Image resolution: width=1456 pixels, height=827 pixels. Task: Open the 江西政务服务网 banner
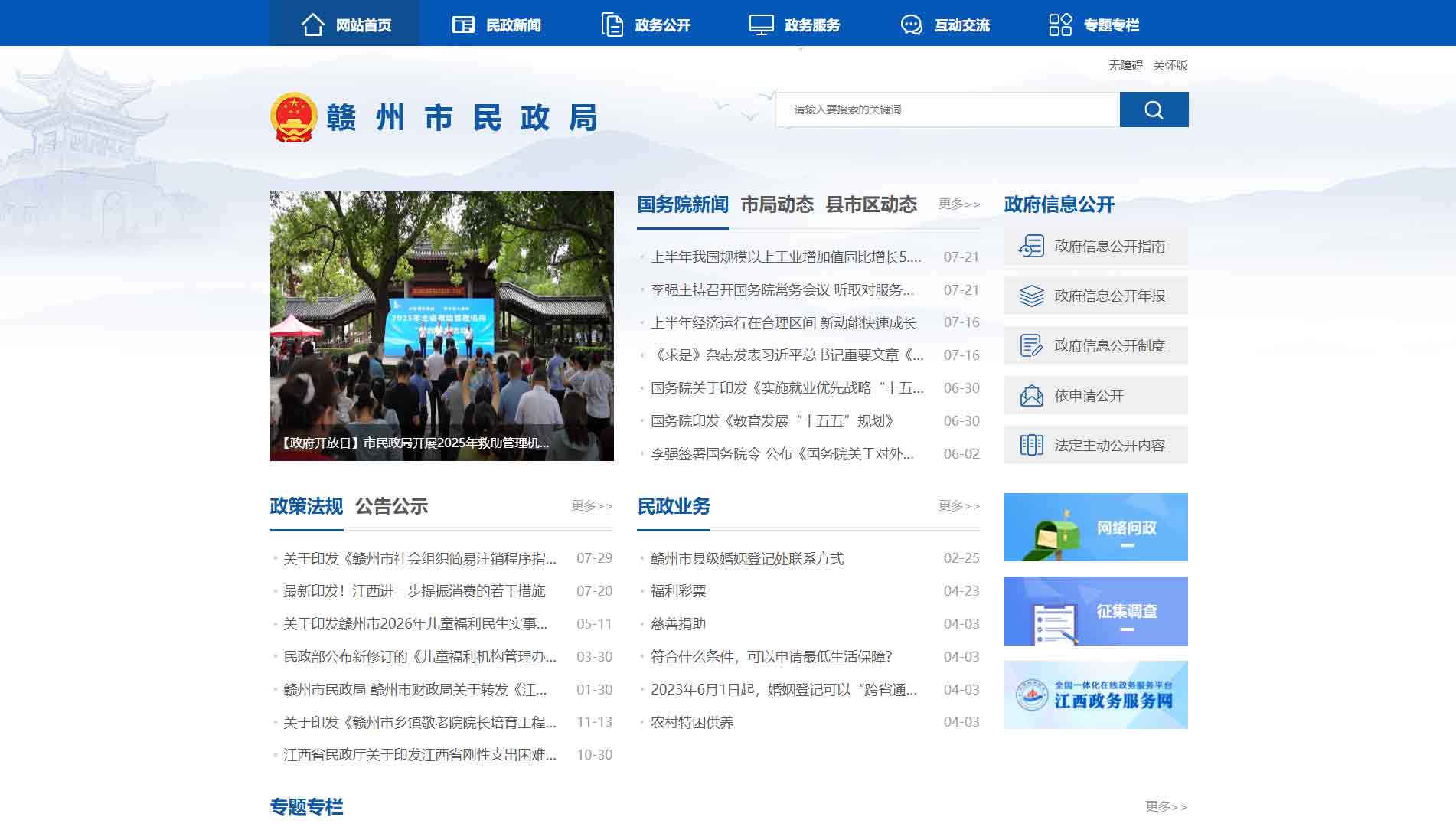pyautogui.click(x=1095, y=695)
